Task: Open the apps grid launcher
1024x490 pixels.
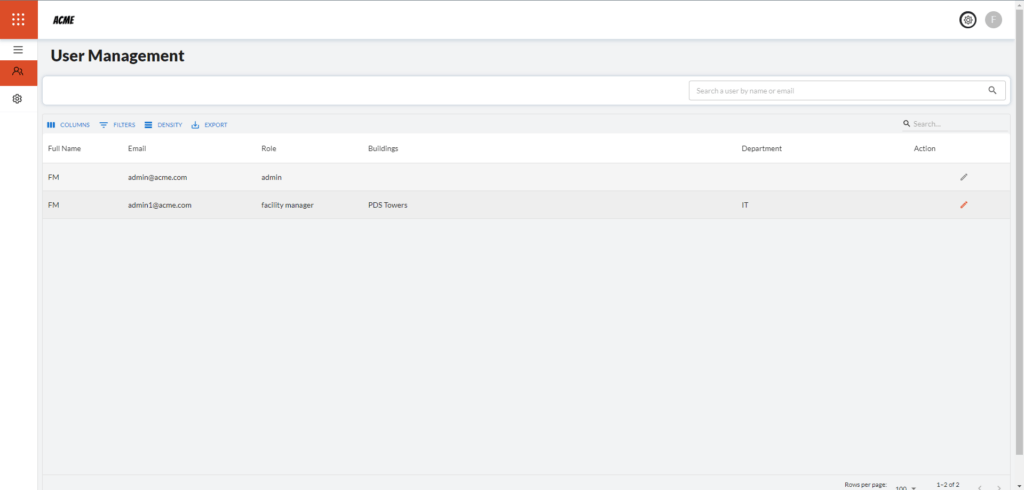Action: 18,19
